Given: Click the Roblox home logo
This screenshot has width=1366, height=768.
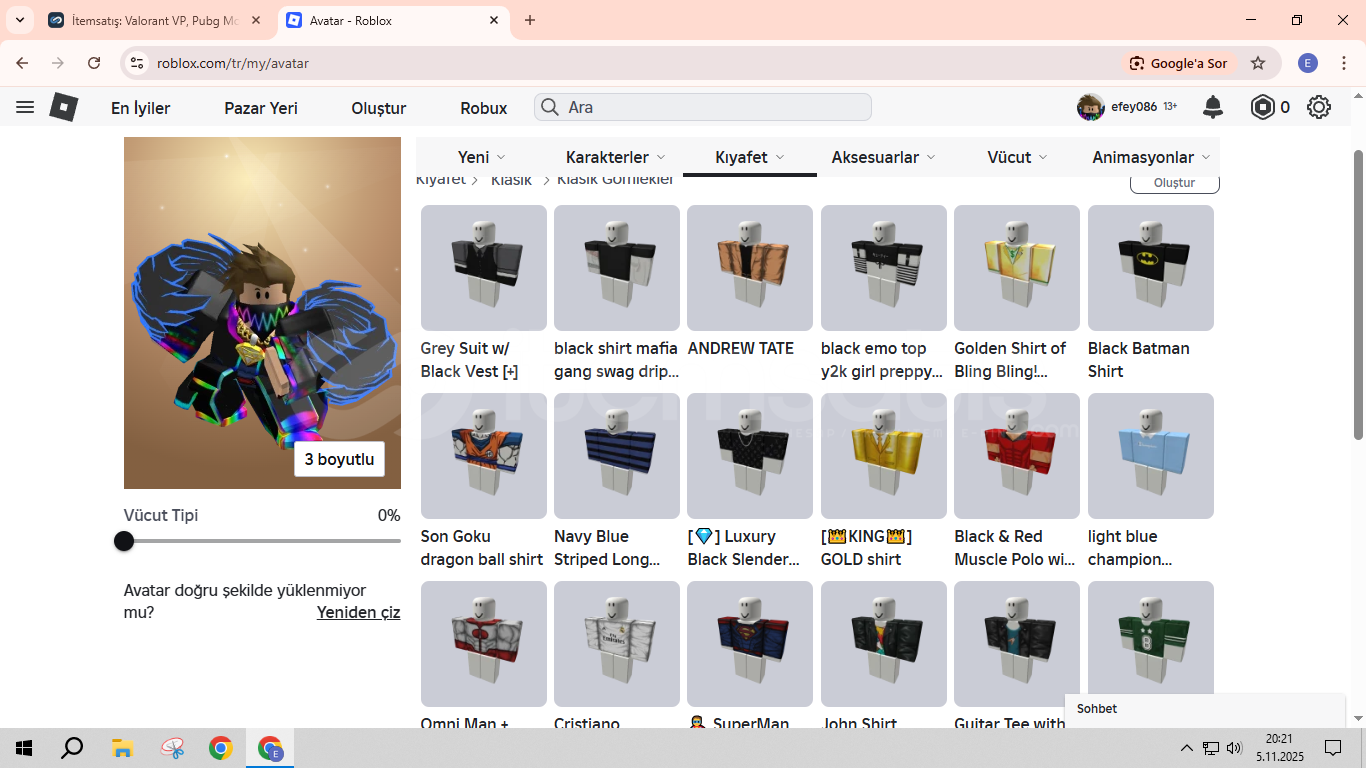Looking at the screenshot, I should [64, 107].
